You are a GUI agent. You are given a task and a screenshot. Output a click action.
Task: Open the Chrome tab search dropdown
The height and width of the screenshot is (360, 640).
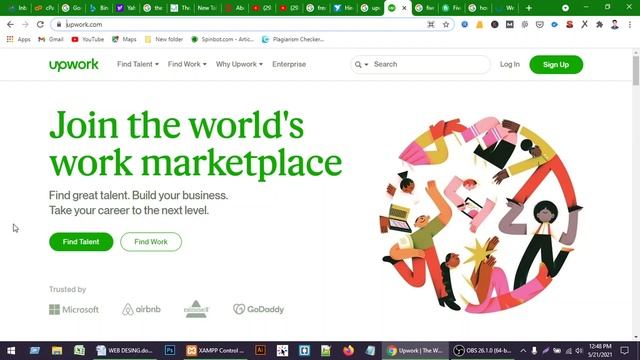(x=565, y=8)
